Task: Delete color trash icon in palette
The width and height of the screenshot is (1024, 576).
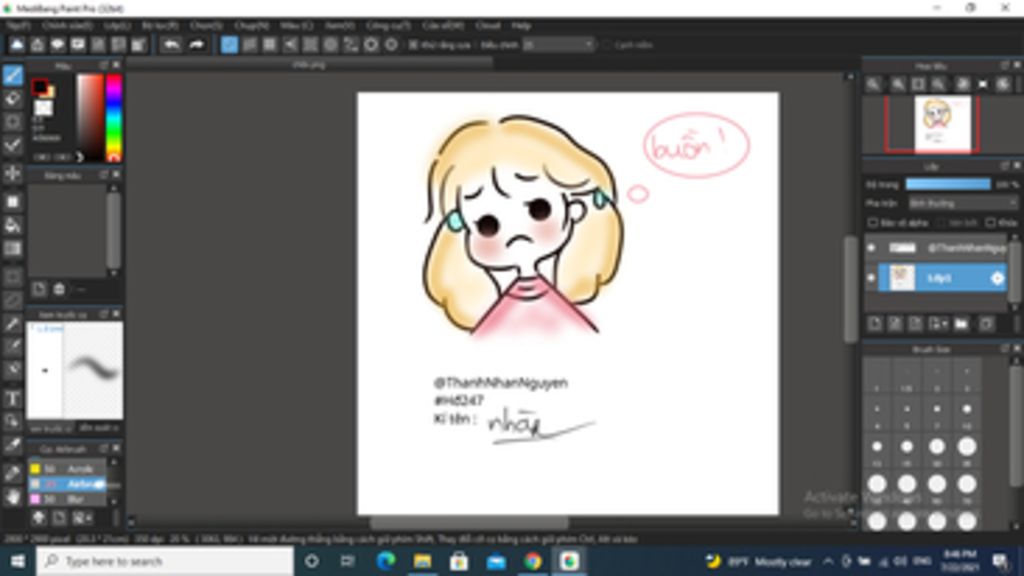Action: tap(59, 289)
